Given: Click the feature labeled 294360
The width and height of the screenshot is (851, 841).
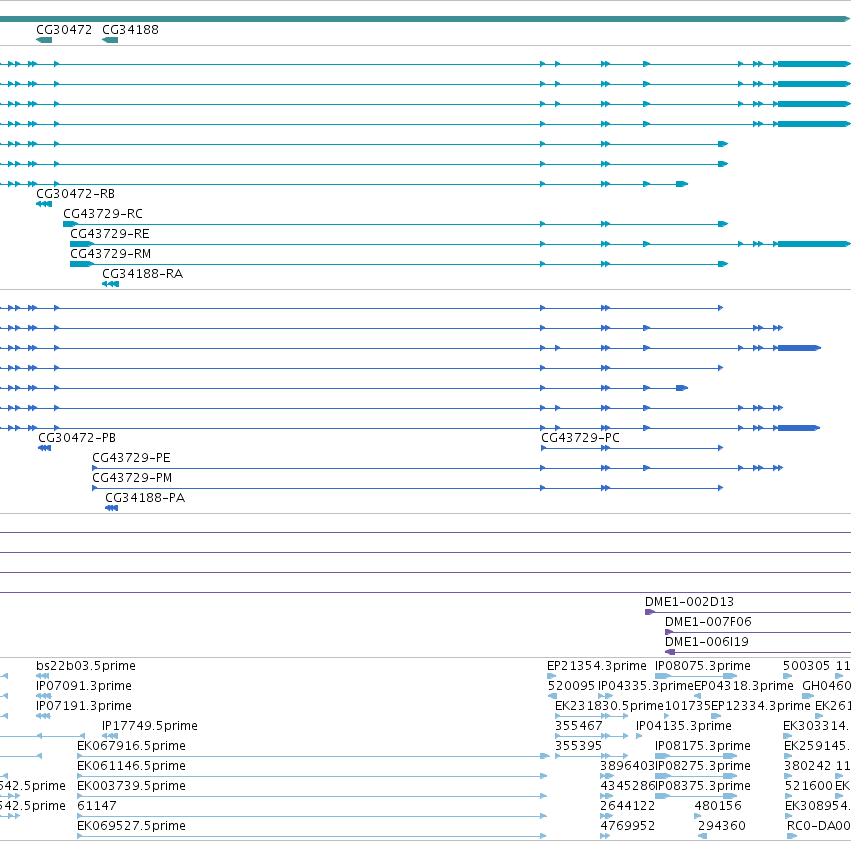Looking at the screenshot, I should coord(722,826).
